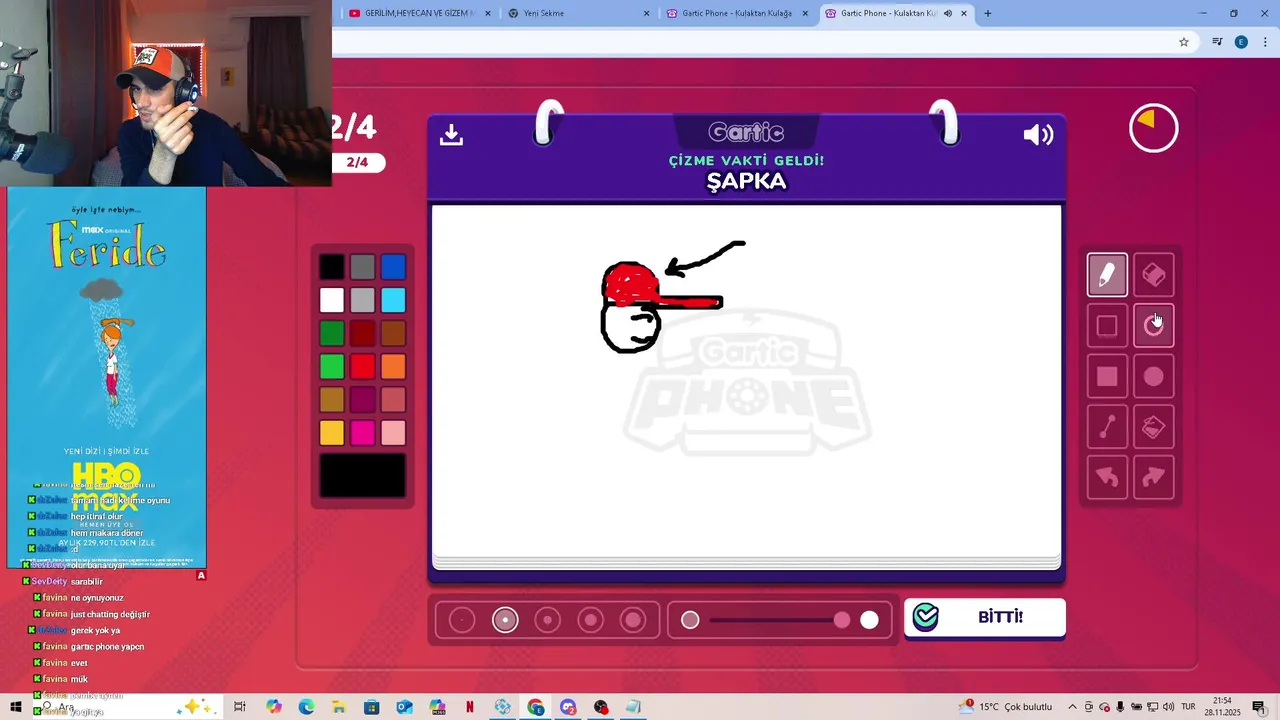Image resolution: width=1280 pixels, height=720 pixels.
Task: Pick the dark red color swatch
Action: pos(363,333)
